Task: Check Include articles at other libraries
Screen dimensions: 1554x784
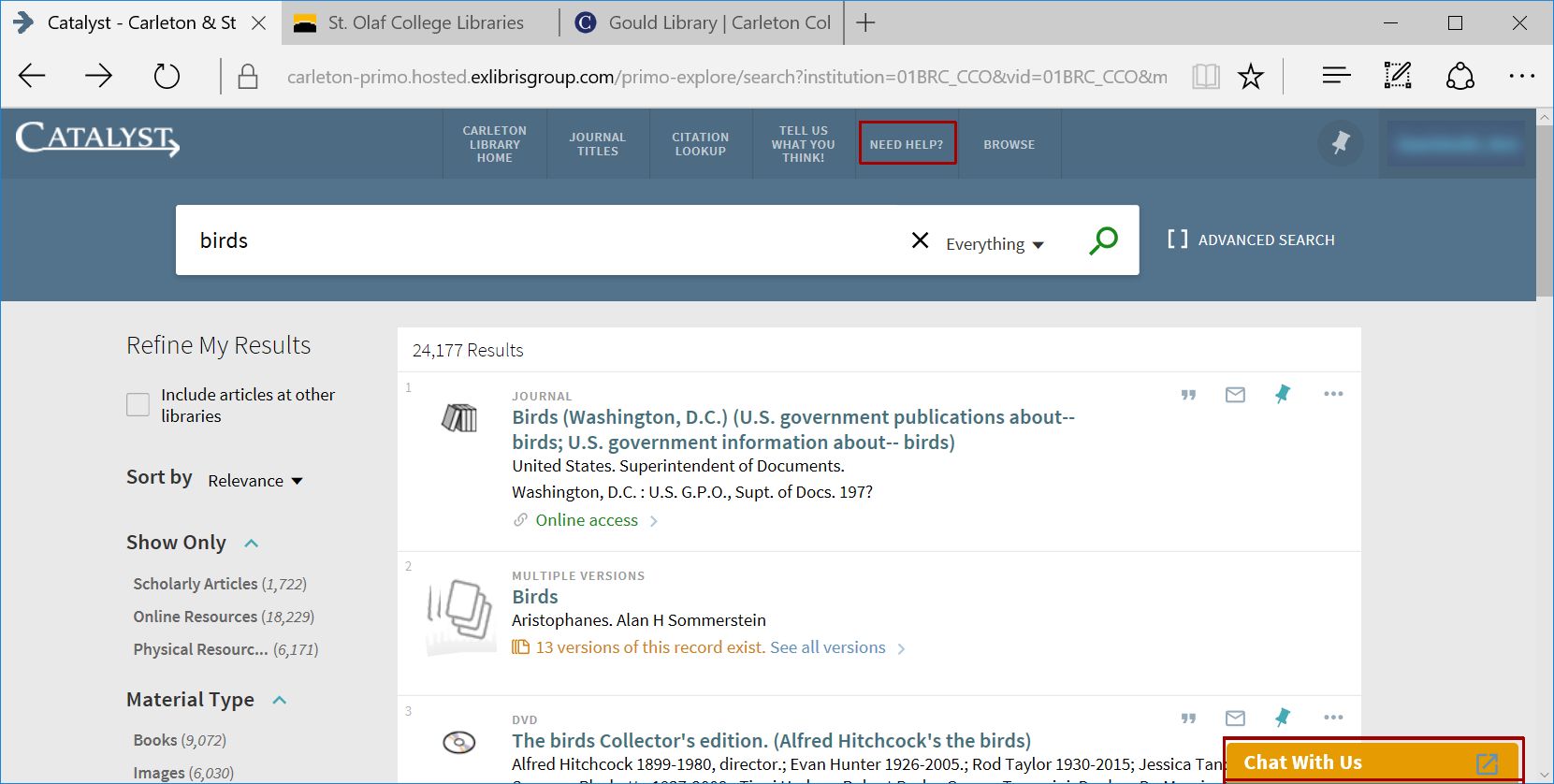Action: click(x=138, y=405)
